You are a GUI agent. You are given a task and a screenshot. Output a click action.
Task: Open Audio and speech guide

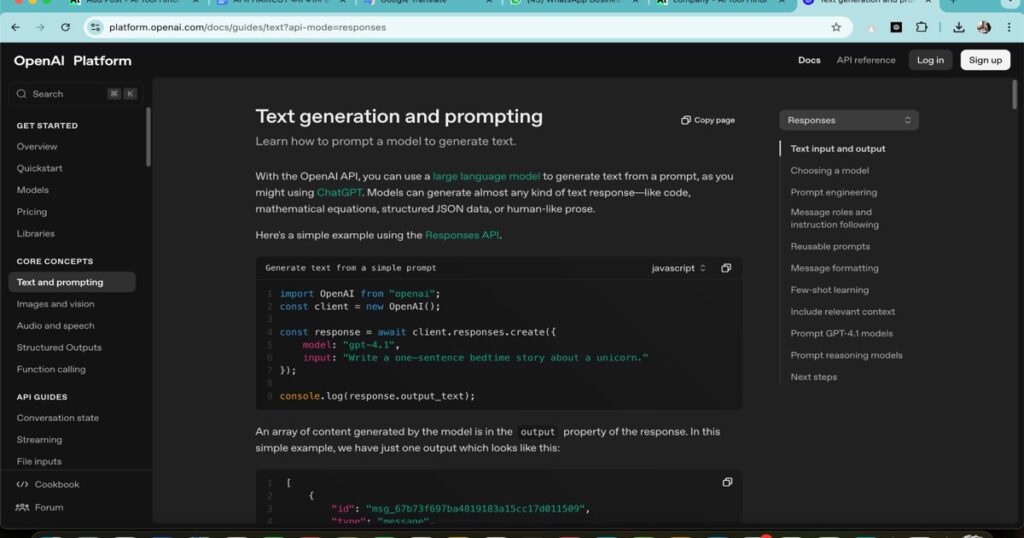coord(56,326)
